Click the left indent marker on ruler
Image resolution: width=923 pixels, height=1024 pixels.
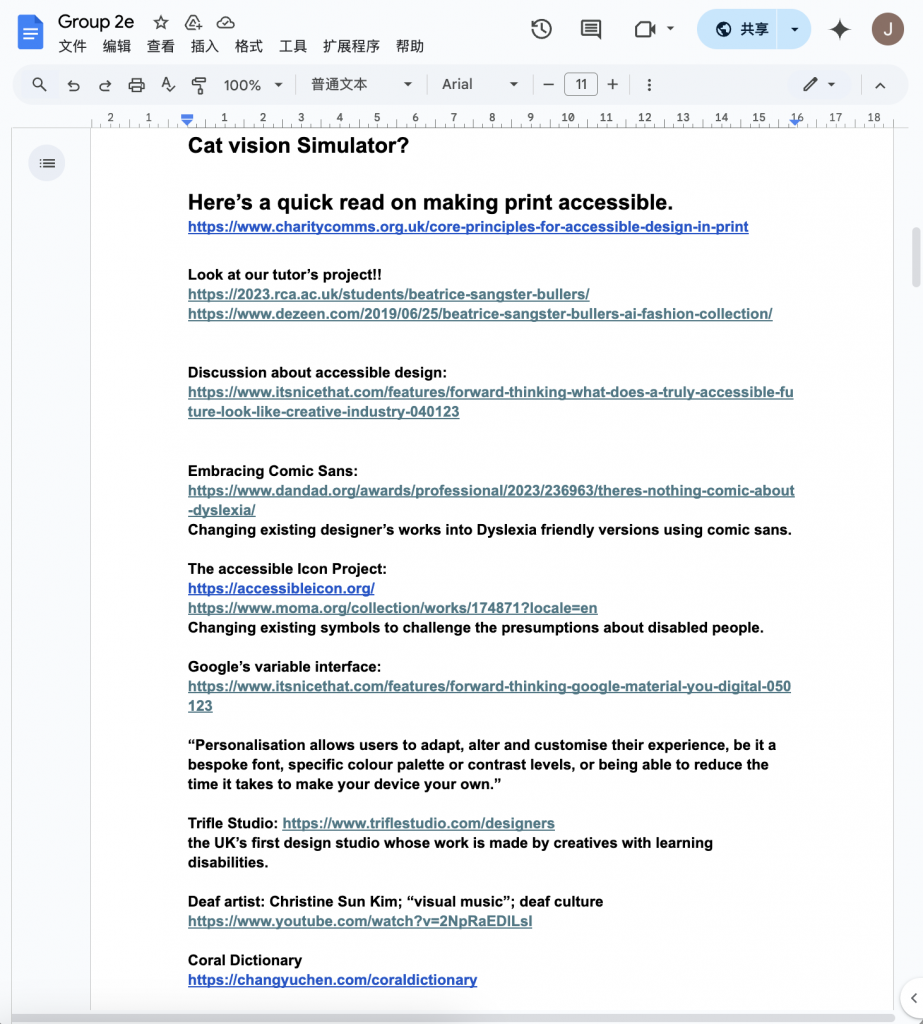[187, 120]
